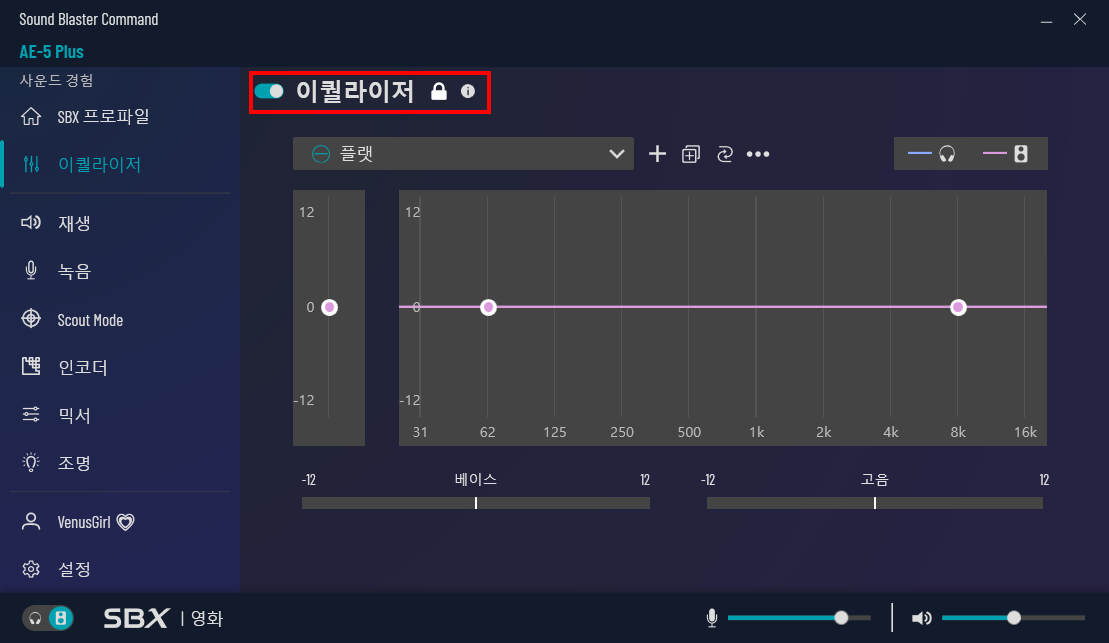Open the three-dot more options menu
The width and height of the screenshot is (1109, 643).
point(757,153)
